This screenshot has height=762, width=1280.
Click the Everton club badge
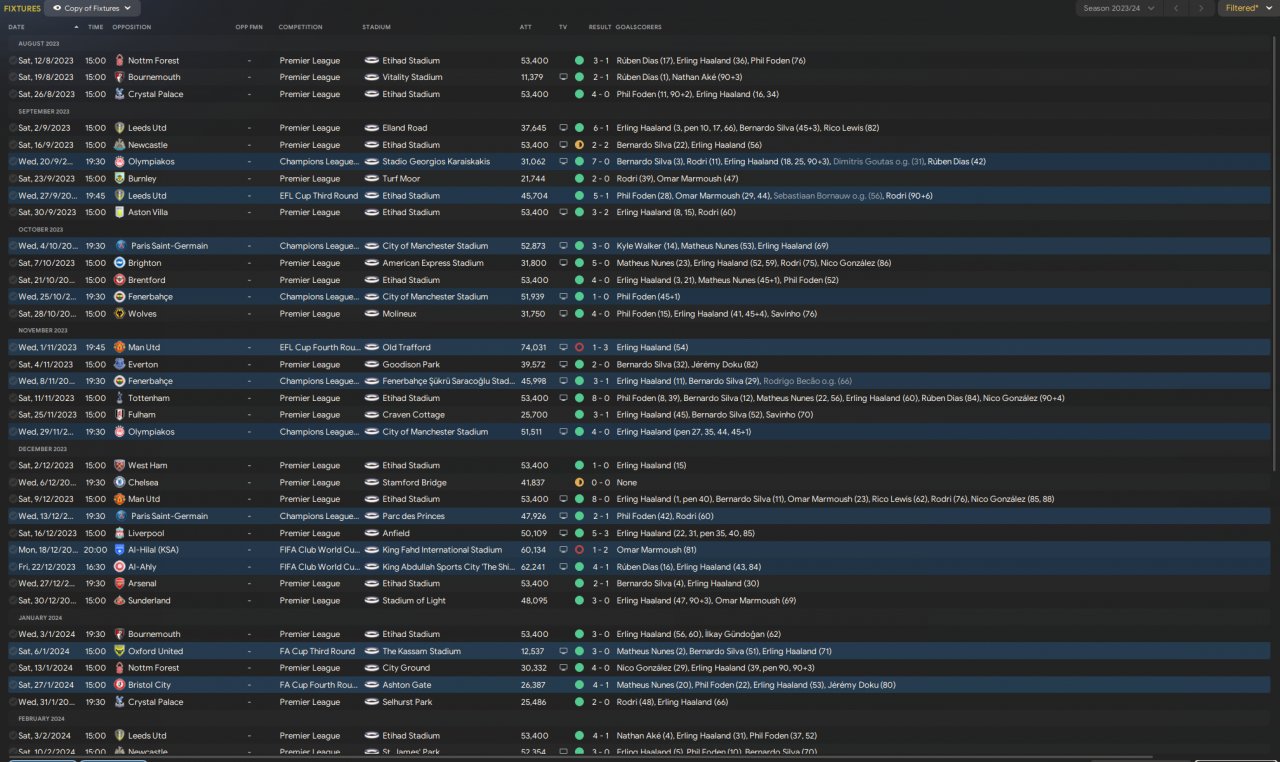click(x=120, y=365)
